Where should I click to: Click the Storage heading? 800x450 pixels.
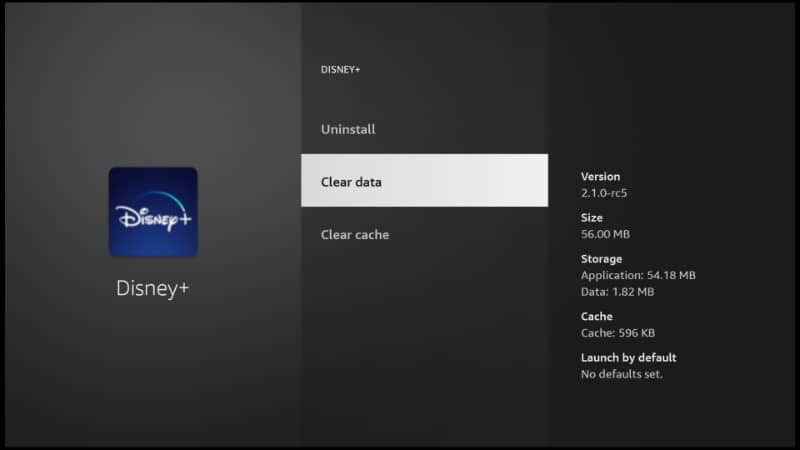point(601,259)
